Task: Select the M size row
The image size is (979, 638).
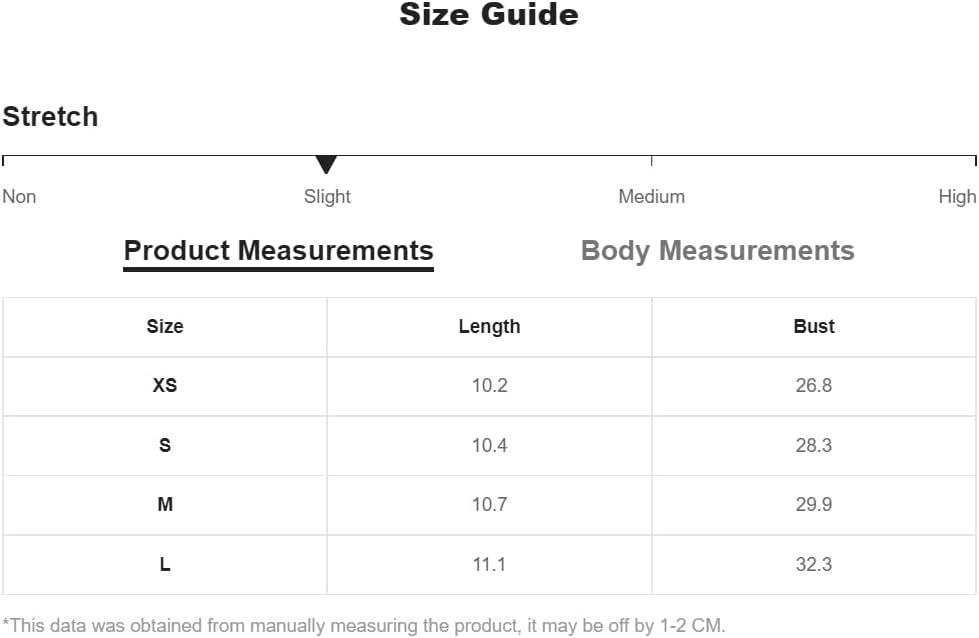Action: tap(165, 505)
